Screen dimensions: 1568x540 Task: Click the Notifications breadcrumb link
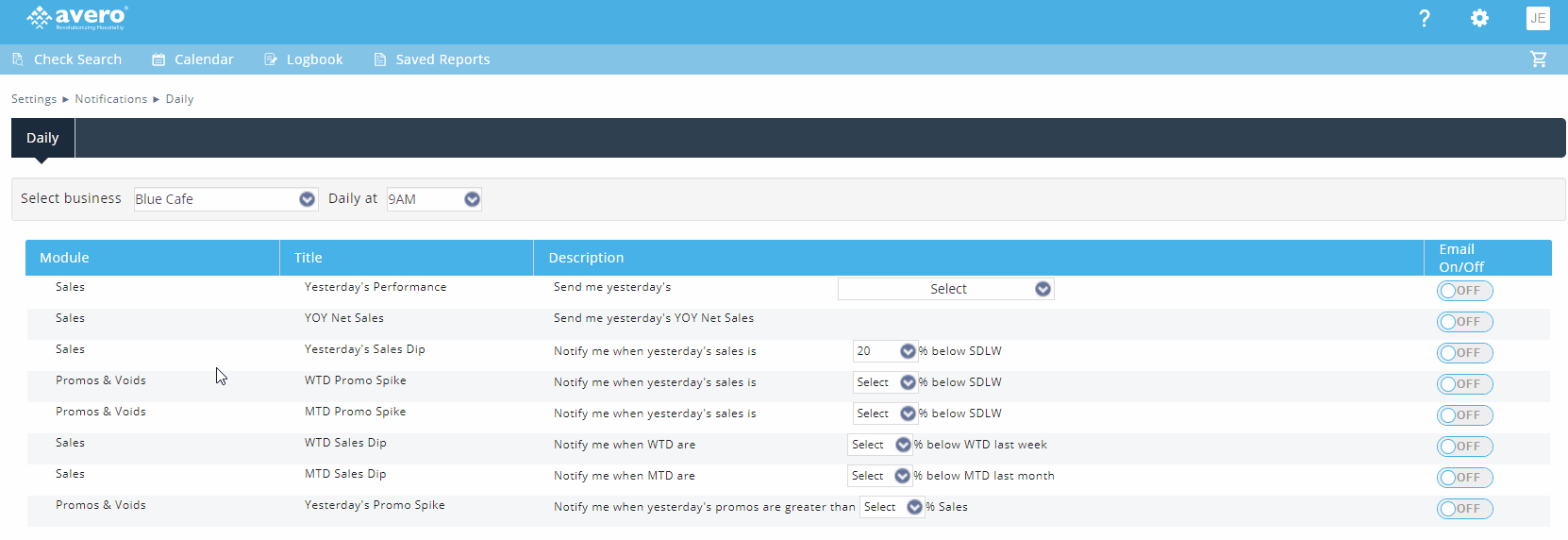(x=110, y=99)
